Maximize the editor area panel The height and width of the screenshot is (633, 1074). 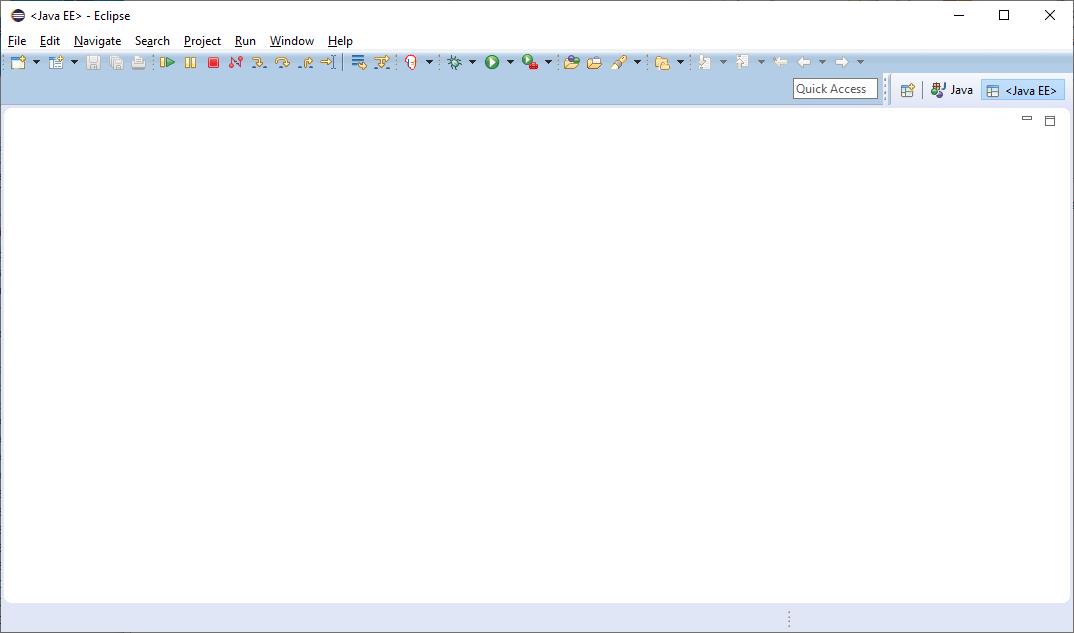(1049, 121)
